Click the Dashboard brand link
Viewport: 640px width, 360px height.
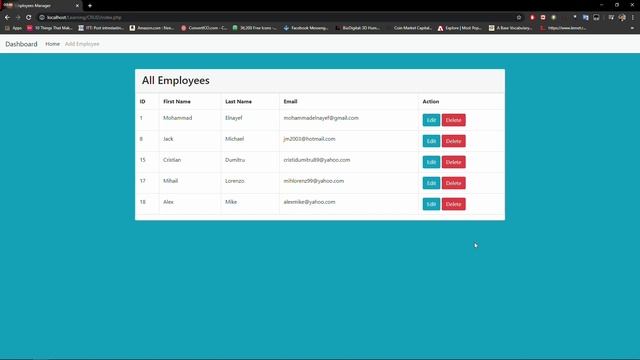coord(21,44)
